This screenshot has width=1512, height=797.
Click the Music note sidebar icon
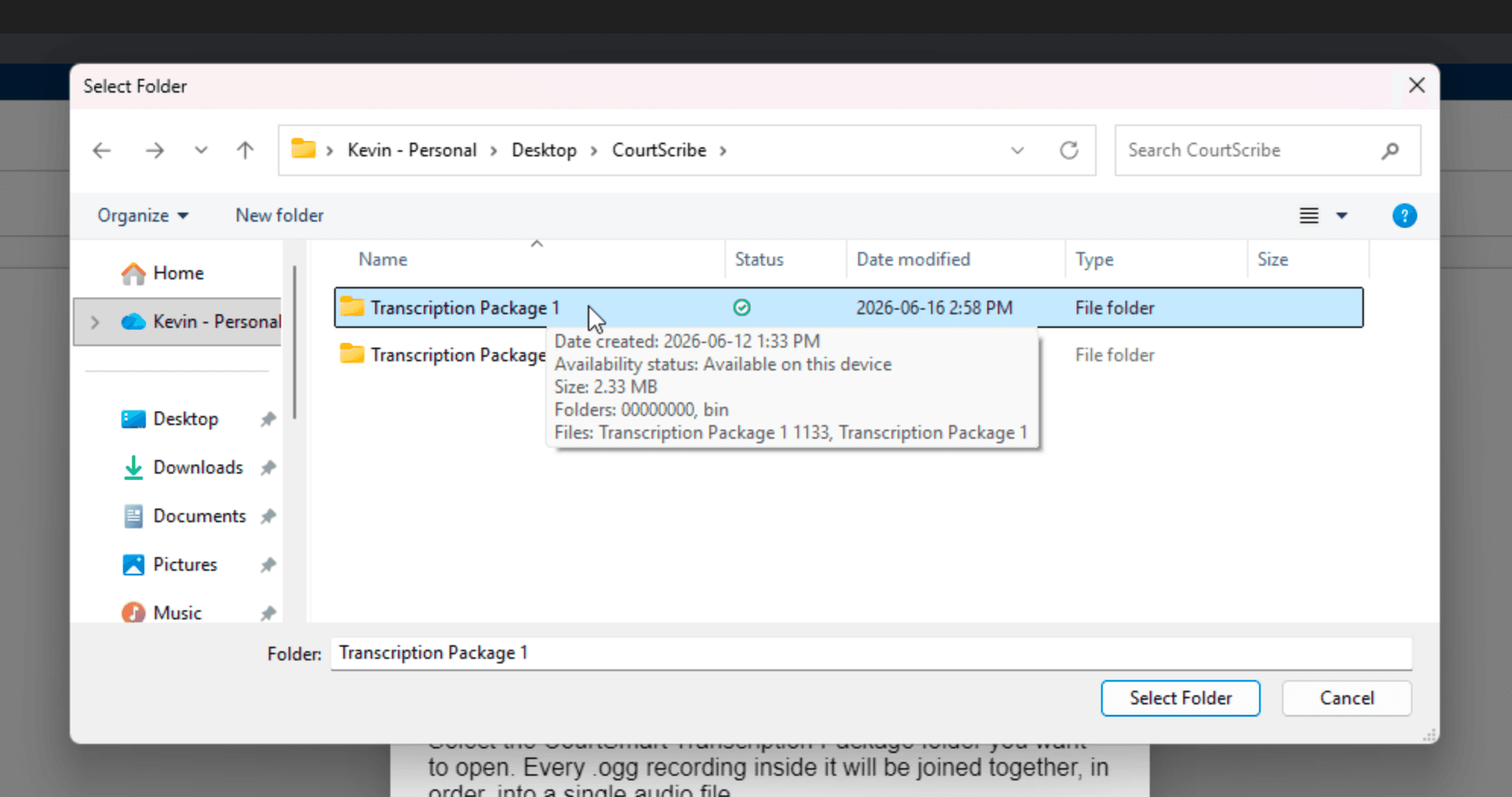tap(134, 613)
